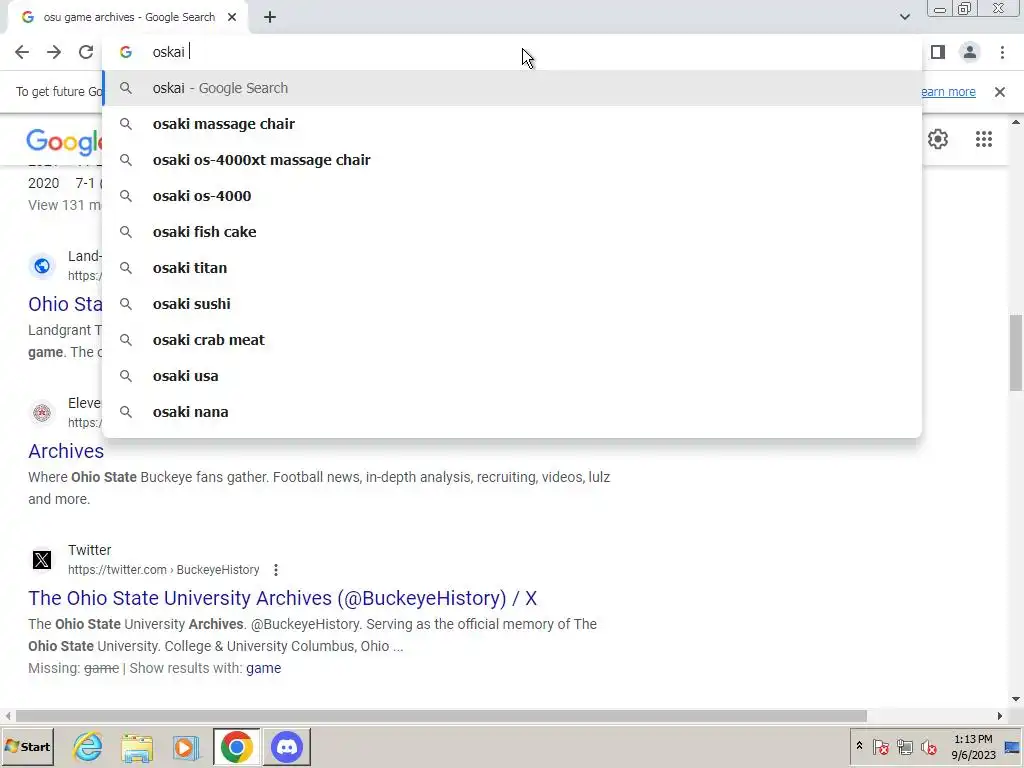The height and width of the screenshot is (768, 1024).
Task: Click in the address bar text field
Action: pyautogui.click(x=513, y=52)
